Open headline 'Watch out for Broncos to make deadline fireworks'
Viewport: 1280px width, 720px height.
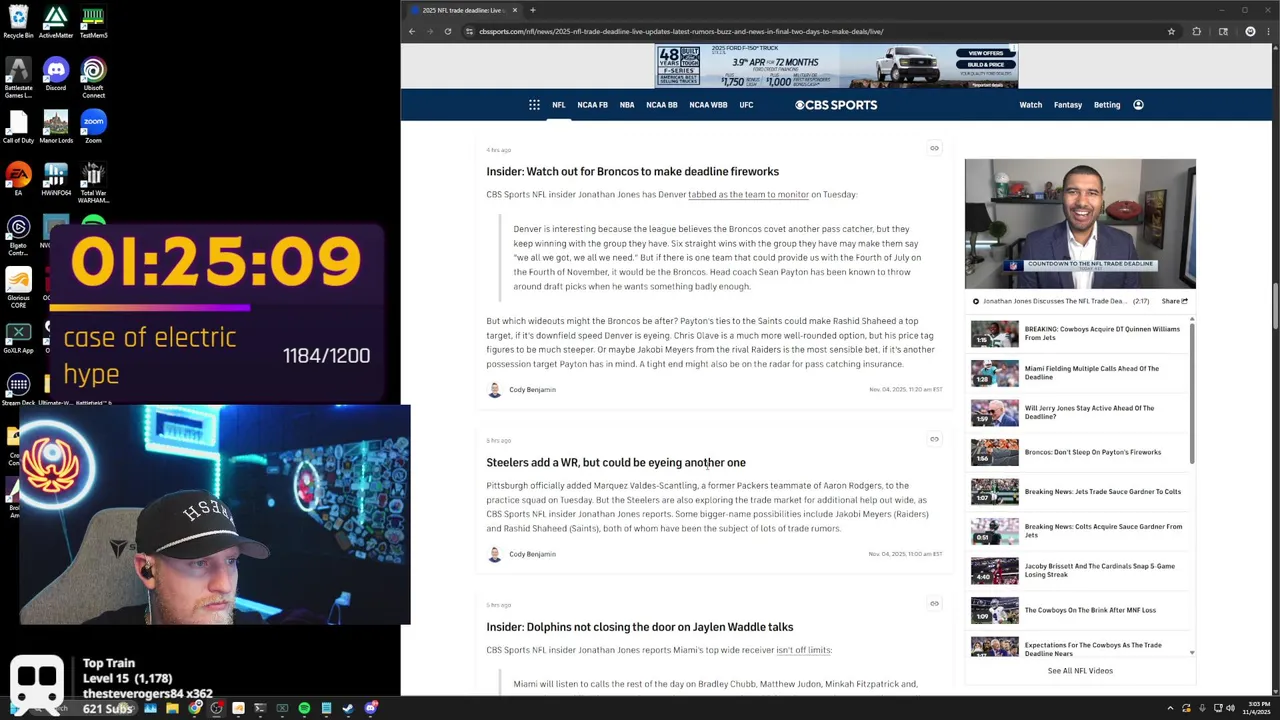tap(632, 171)
